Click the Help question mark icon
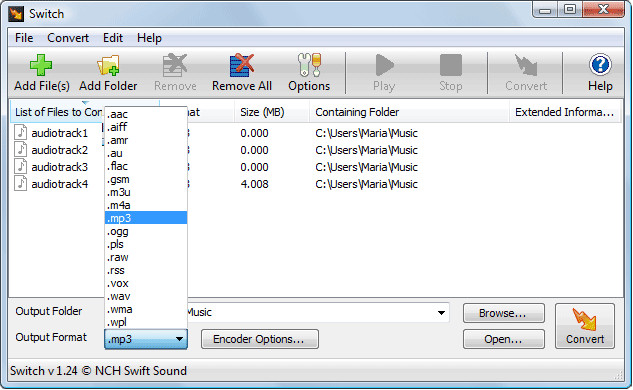The height and width of the screenshot is (390, 633). click(600, 65)
